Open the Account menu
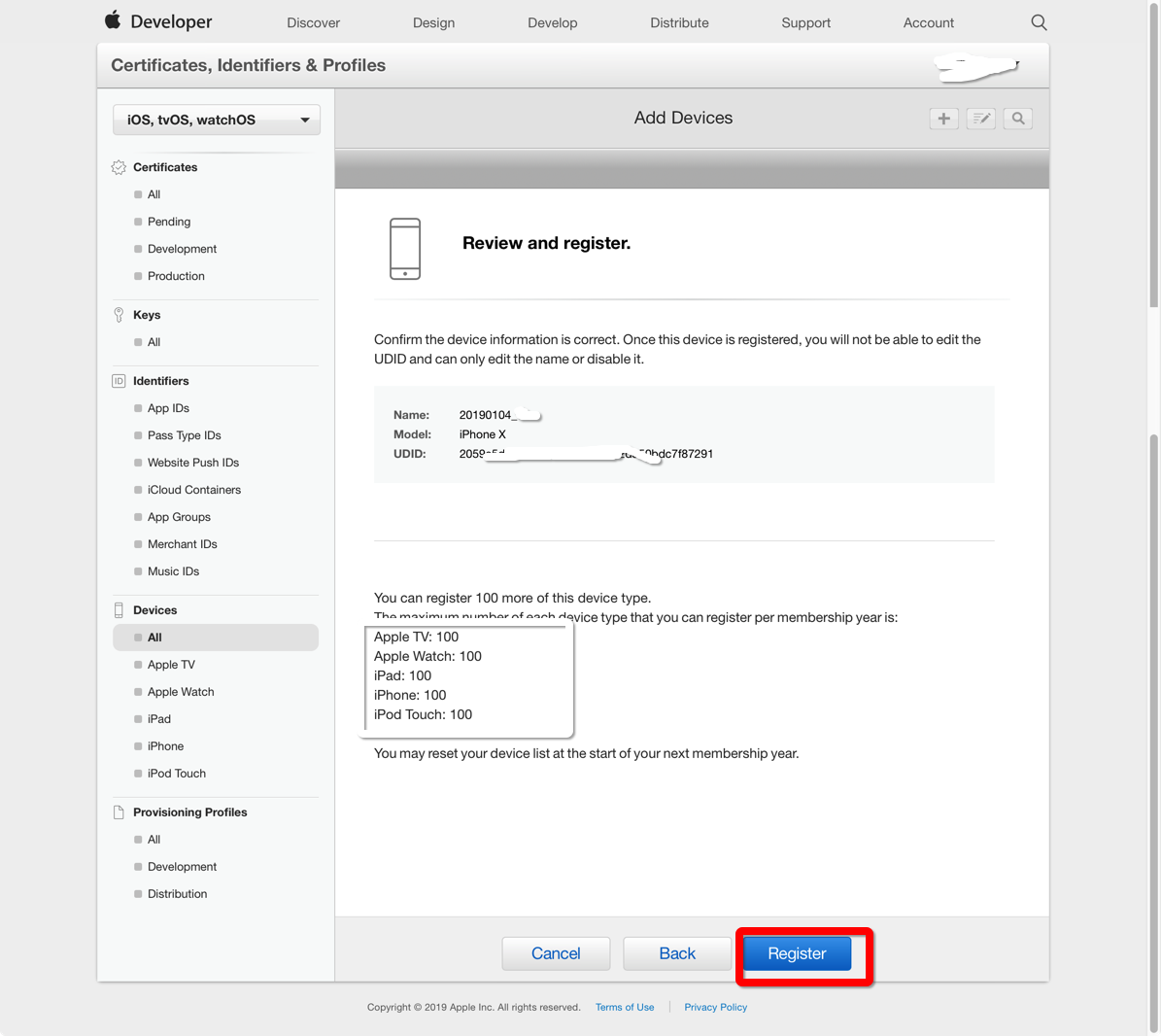Viewport: 1161px width, 1036px height. click(929, 23)
